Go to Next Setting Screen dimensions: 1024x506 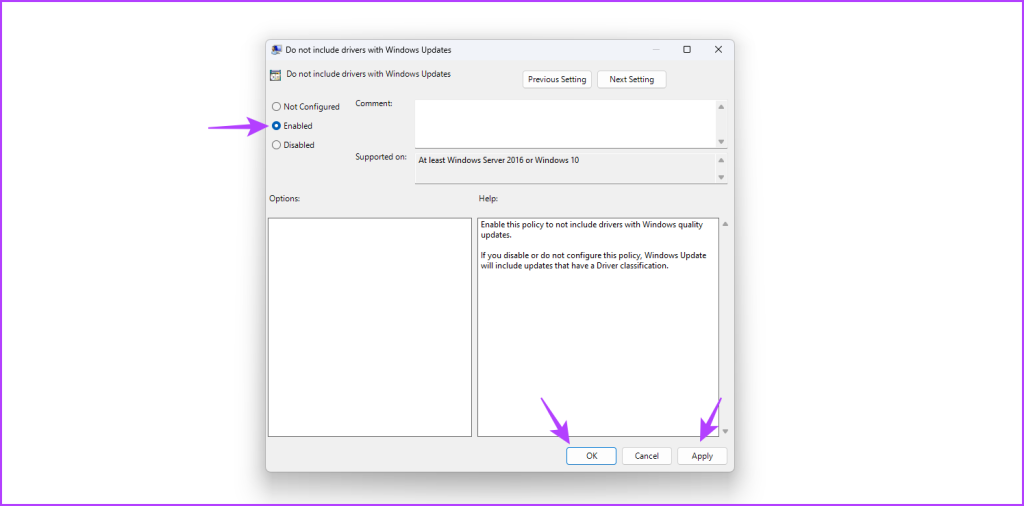pos(631,79)
